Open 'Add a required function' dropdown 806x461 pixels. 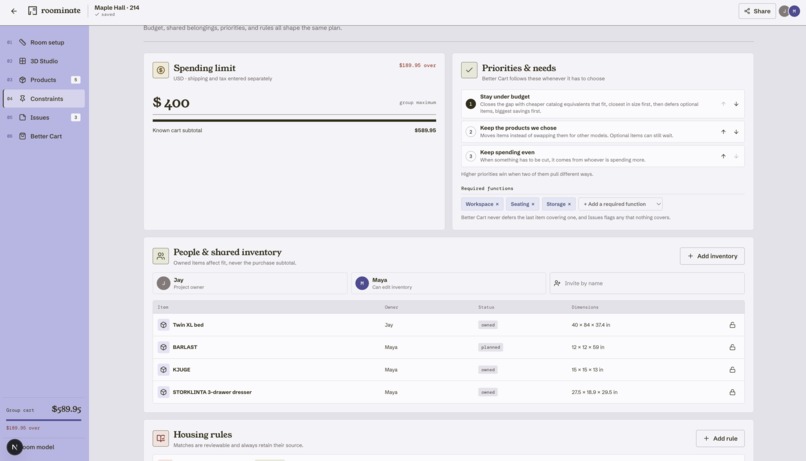(620, 204)
